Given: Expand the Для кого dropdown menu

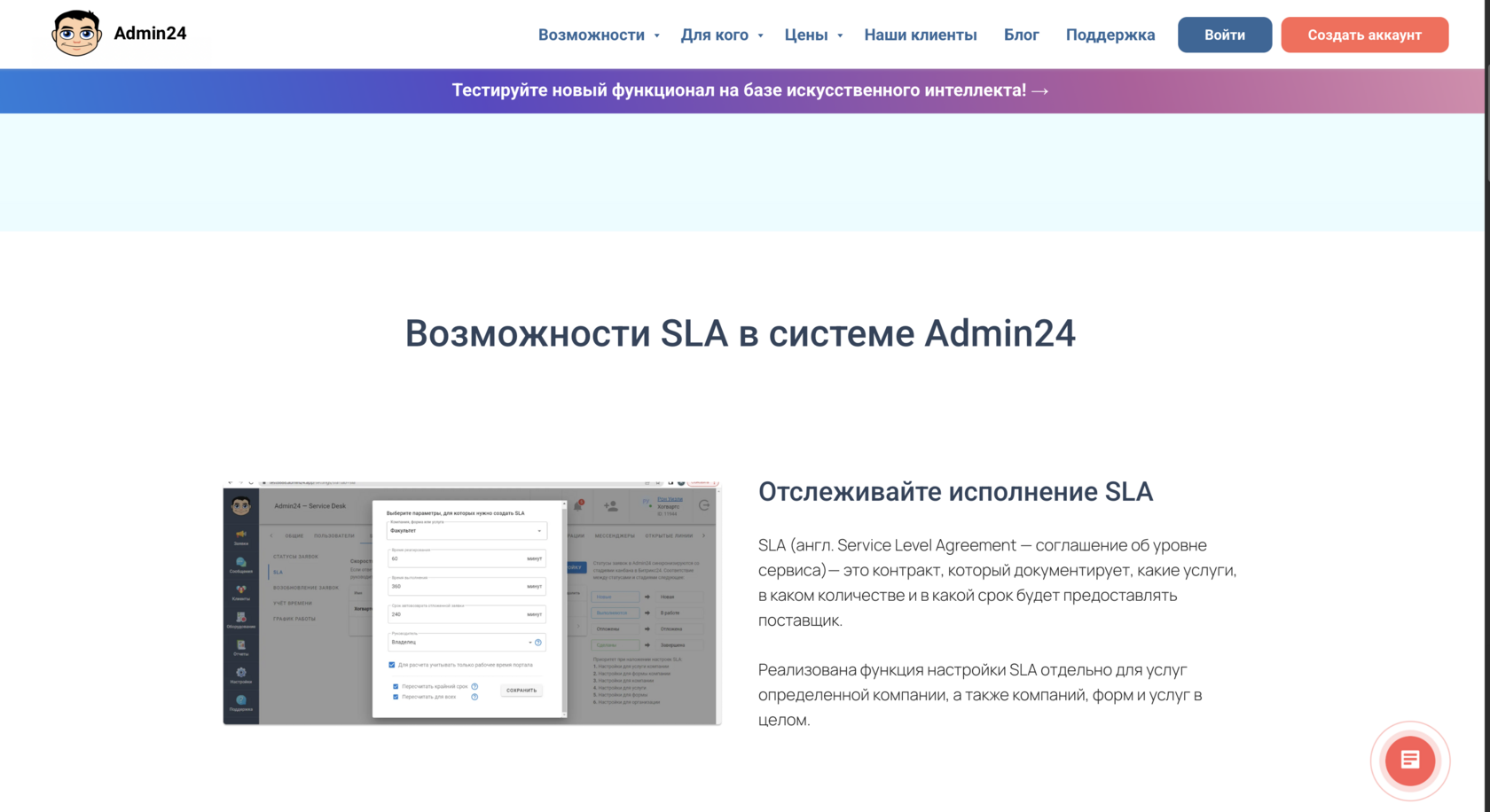Looking at the screenshot, I should [x=721, y=35].
